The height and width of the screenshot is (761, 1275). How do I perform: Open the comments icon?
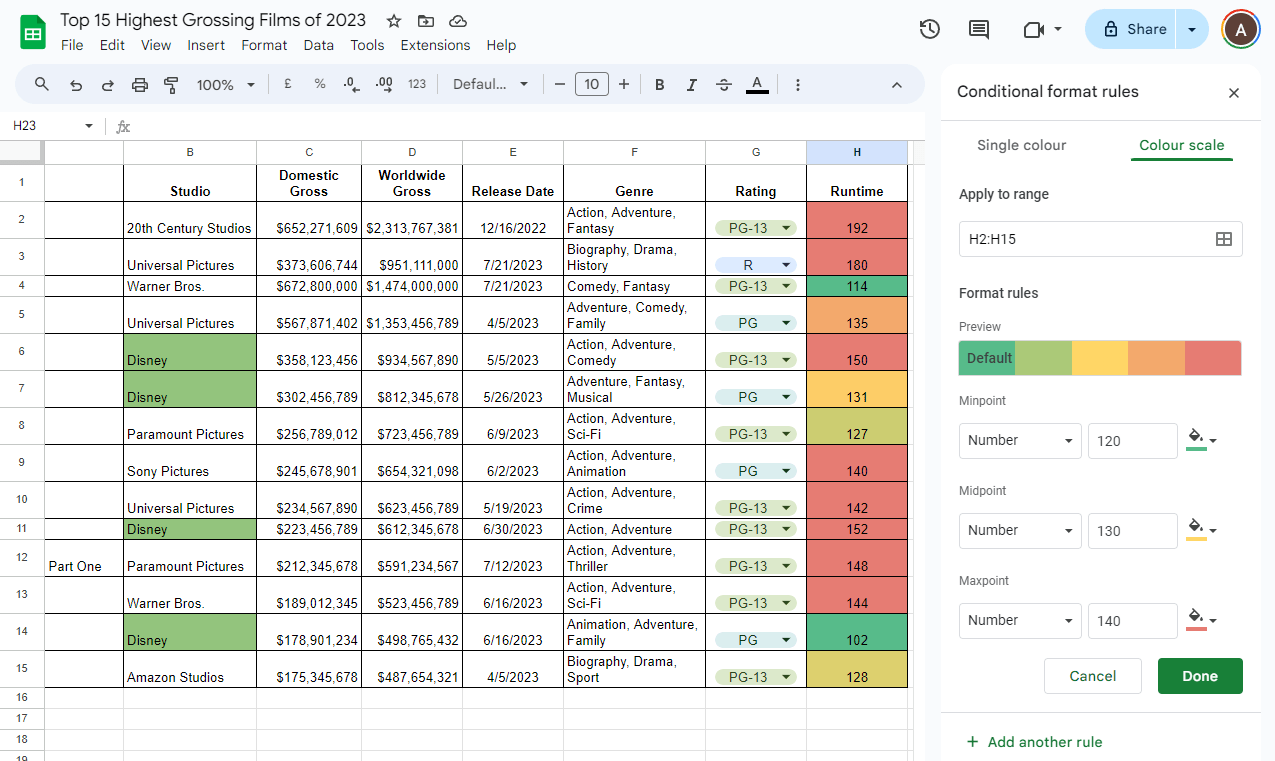979,29
